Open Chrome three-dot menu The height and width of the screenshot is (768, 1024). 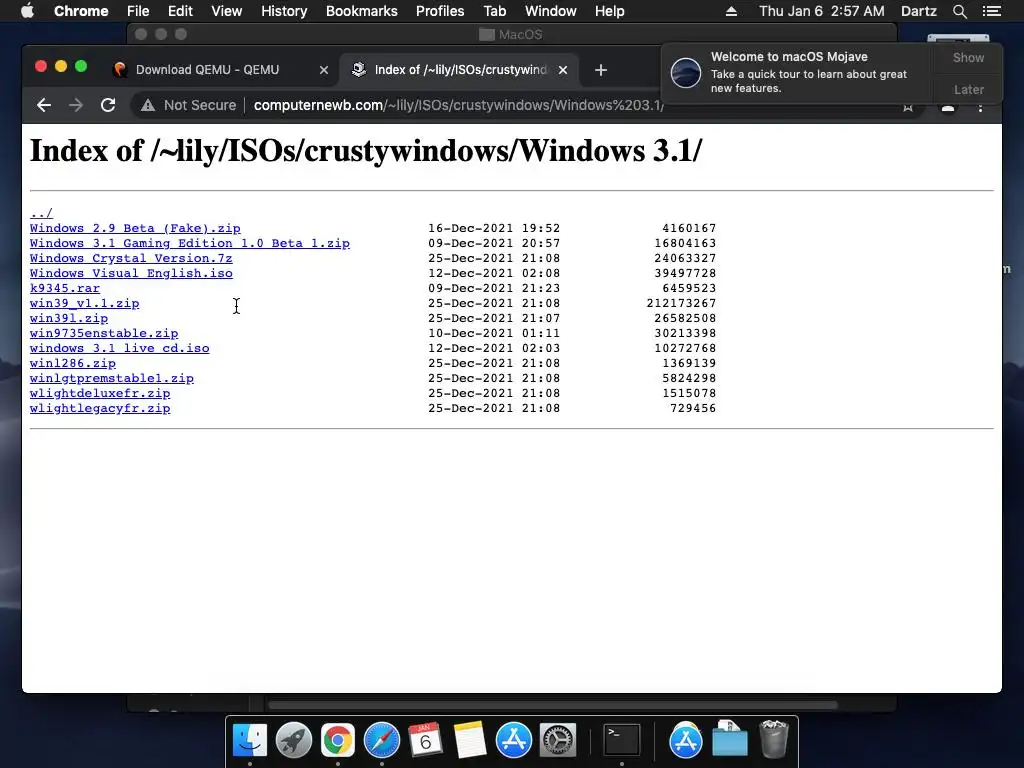980,108
